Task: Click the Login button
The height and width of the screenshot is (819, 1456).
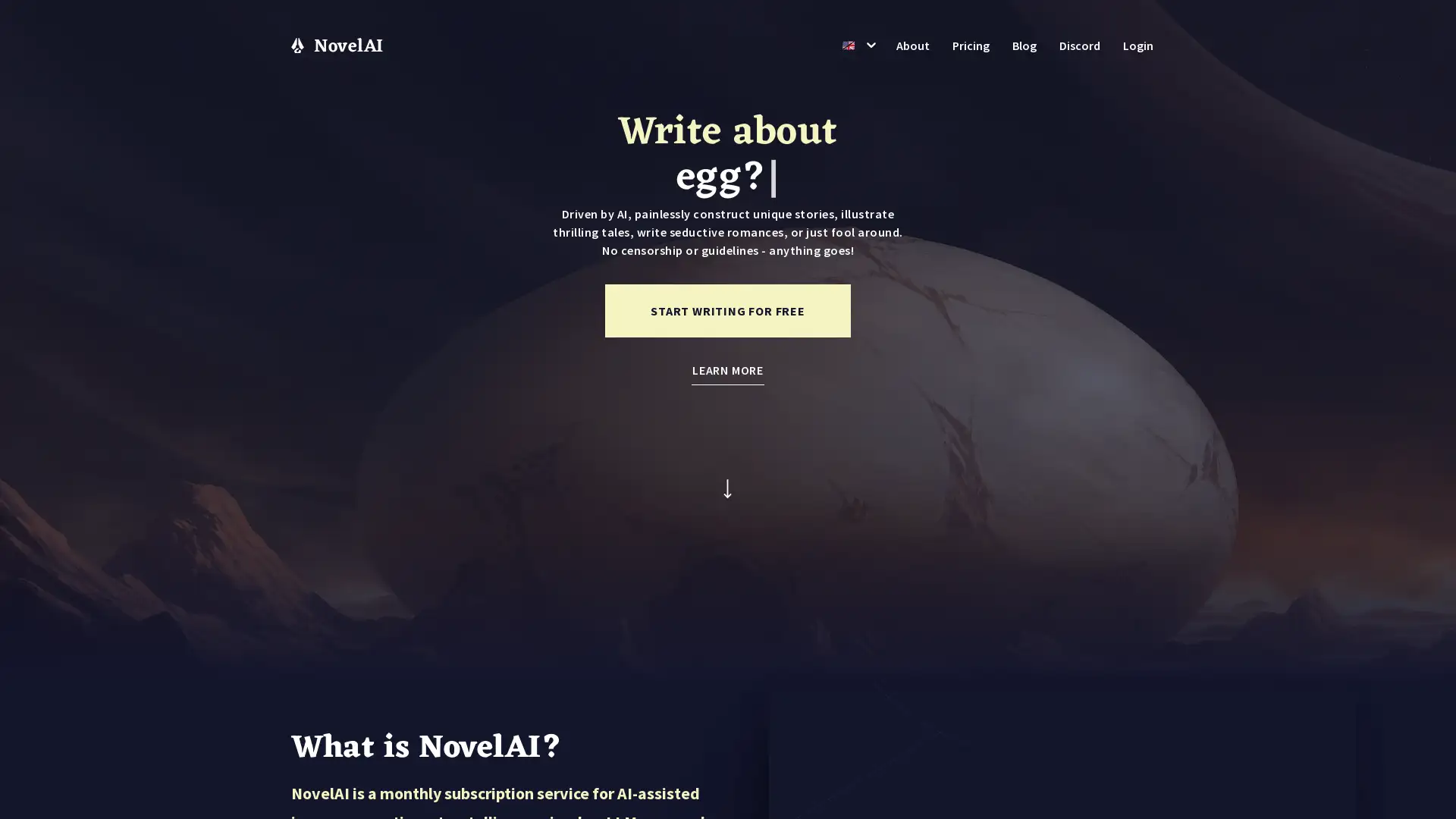Action: (1137, 46)
